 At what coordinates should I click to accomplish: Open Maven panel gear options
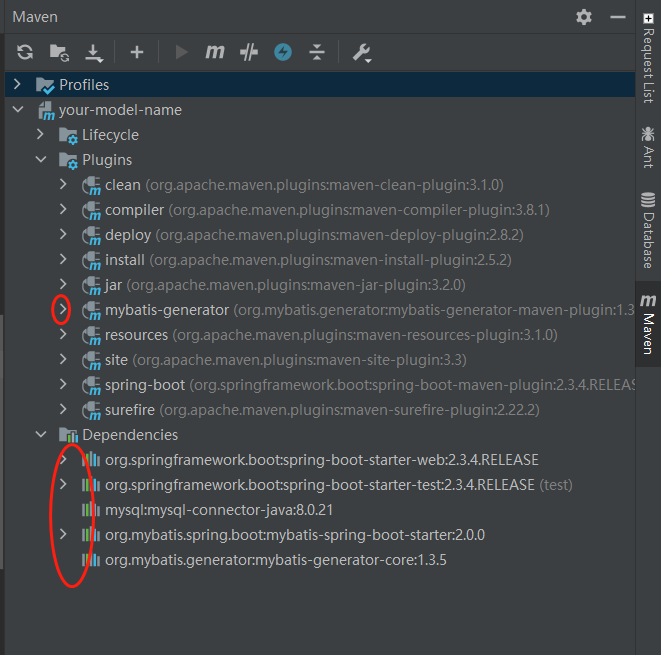coord(584,17)
